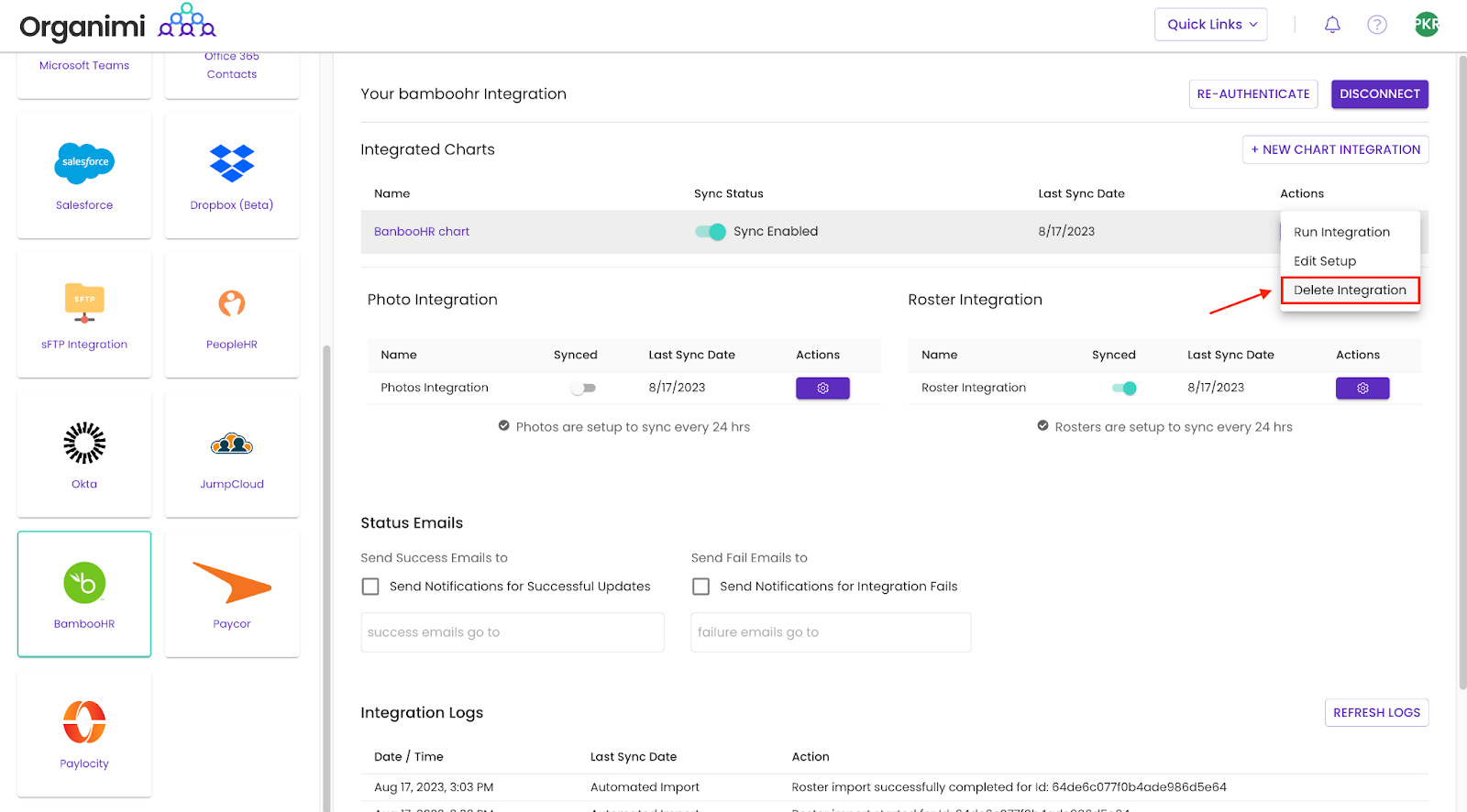Toggle Photos Integration synced switch
The height and width of the screenshot is (812, 1467).
583,389
